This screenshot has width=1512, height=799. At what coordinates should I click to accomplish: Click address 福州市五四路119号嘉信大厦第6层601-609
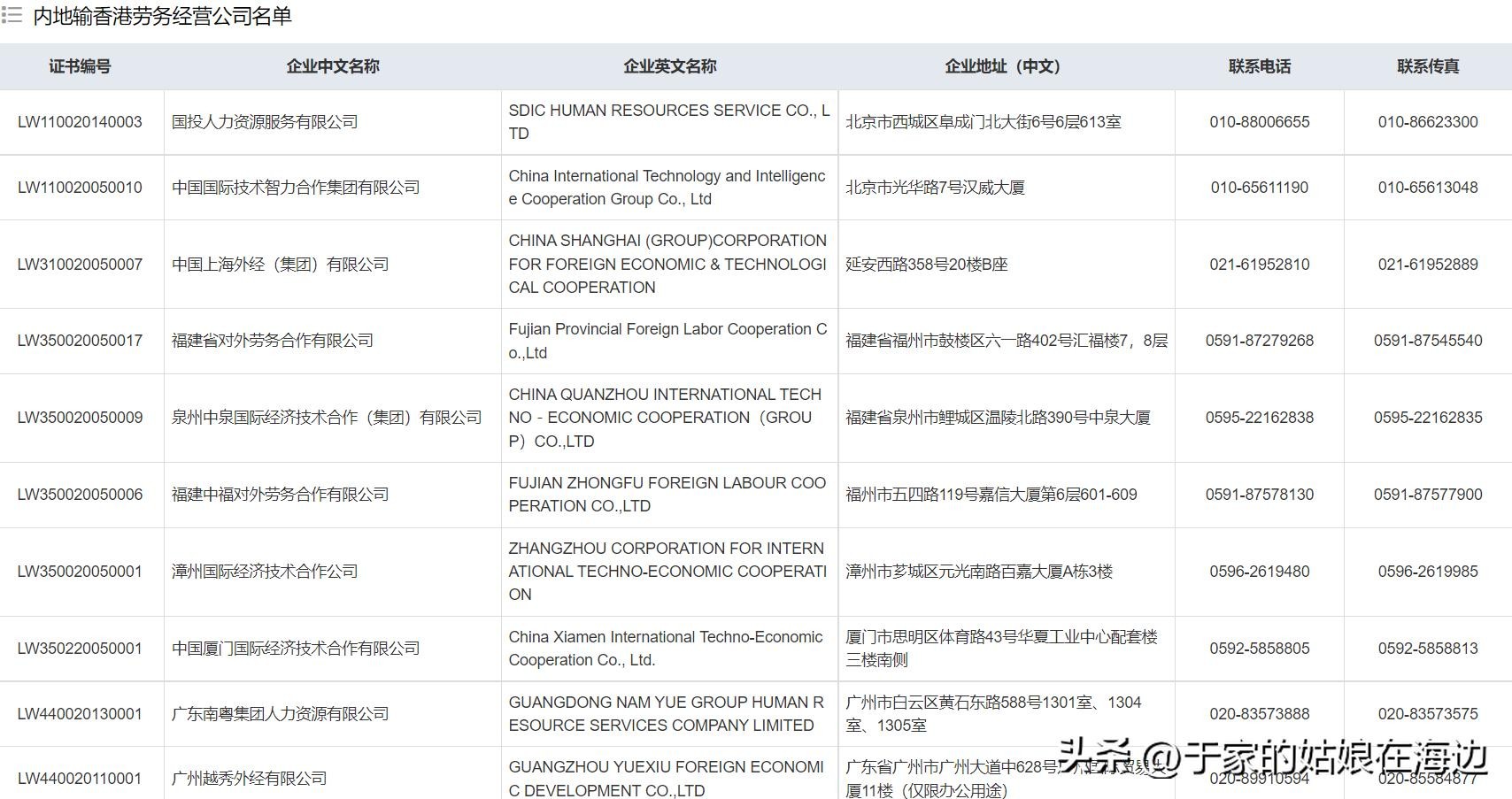(x=991, y=495)
